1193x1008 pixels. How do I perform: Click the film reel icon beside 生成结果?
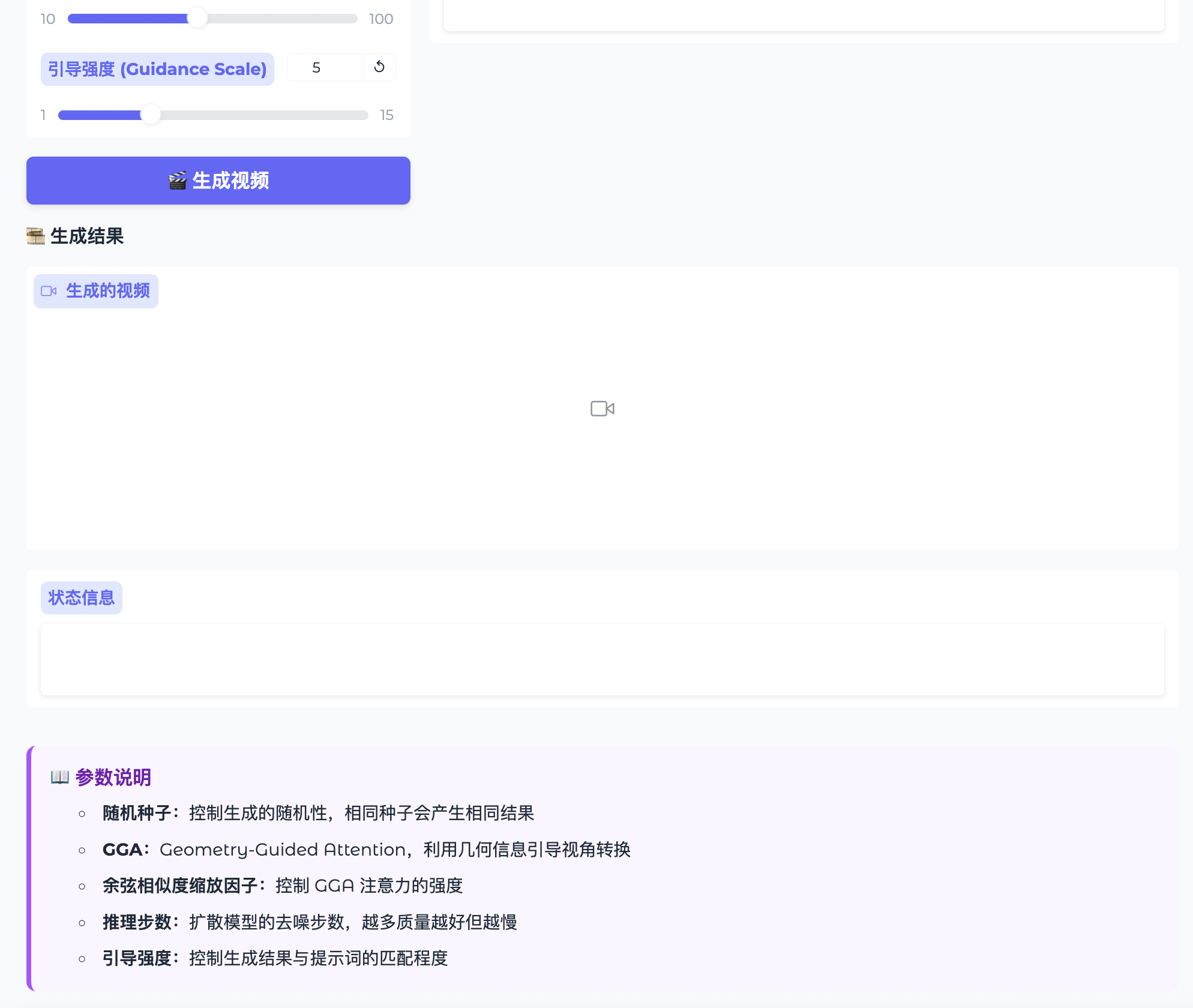[36, 236]
